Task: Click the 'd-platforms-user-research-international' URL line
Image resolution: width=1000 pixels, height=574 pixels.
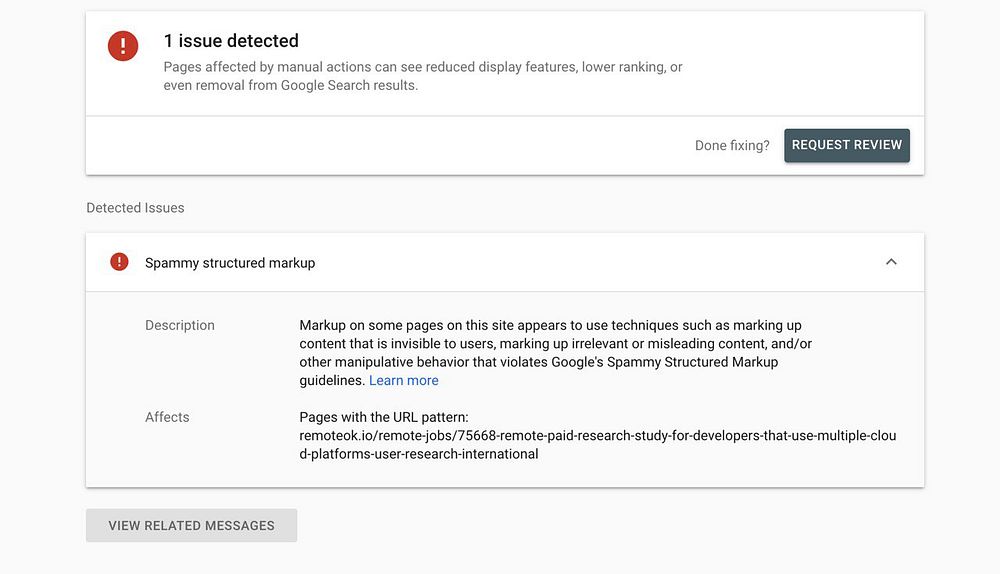Action: 419,454
